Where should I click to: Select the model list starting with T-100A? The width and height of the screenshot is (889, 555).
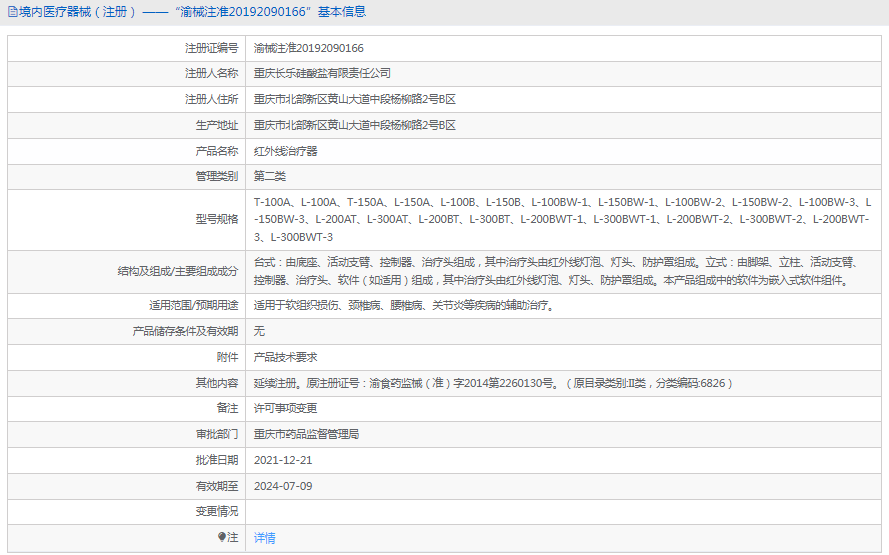(x=562, y=219)
